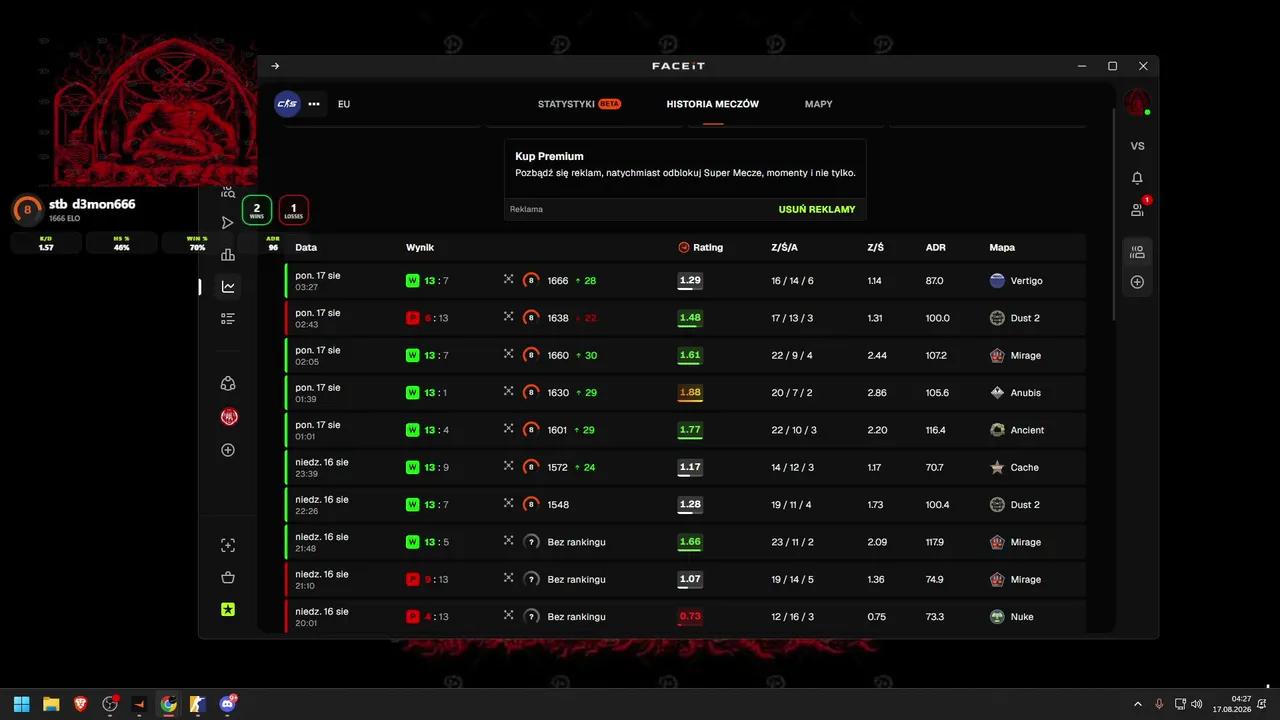Open the Ancient match row

[685, 430]
